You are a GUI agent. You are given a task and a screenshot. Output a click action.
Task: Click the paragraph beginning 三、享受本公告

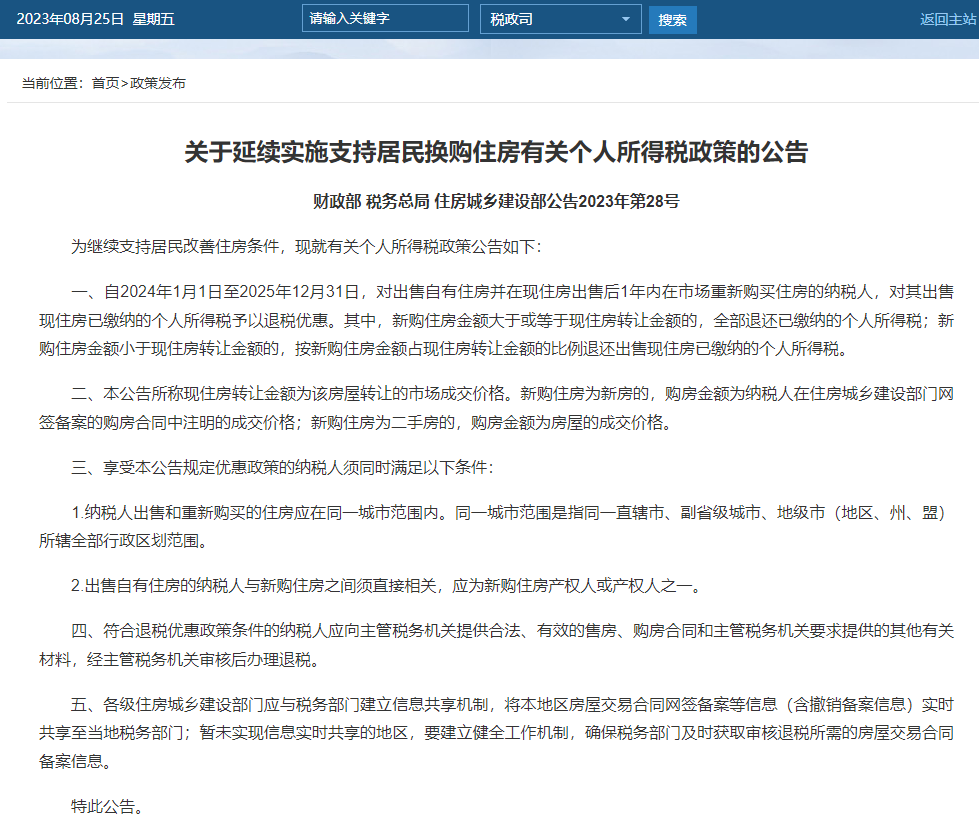(282, 467)
